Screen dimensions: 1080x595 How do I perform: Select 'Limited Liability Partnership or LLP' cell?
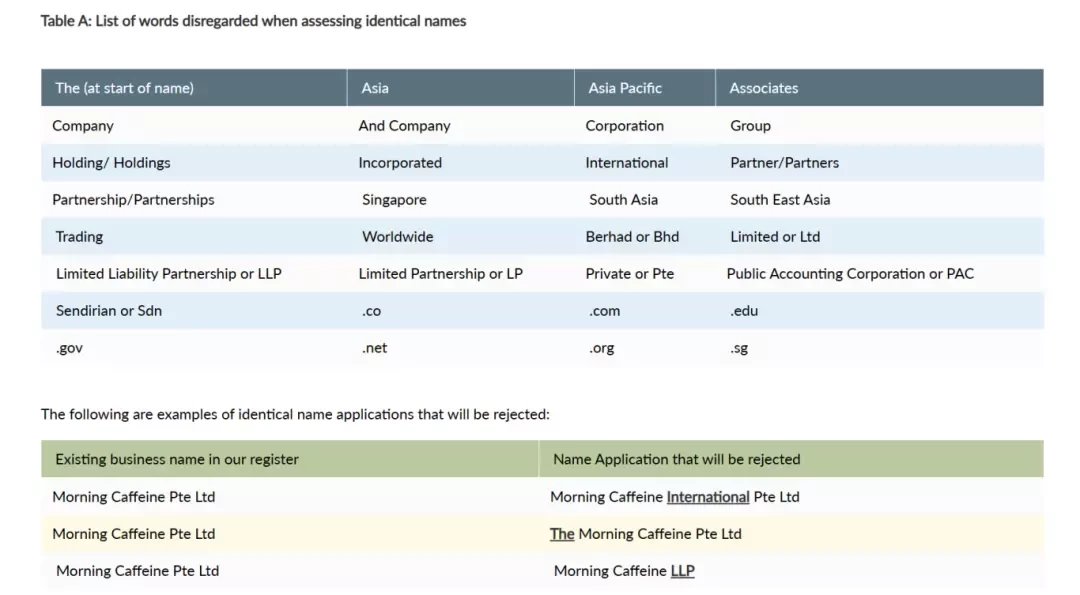[x=194, y=273]
